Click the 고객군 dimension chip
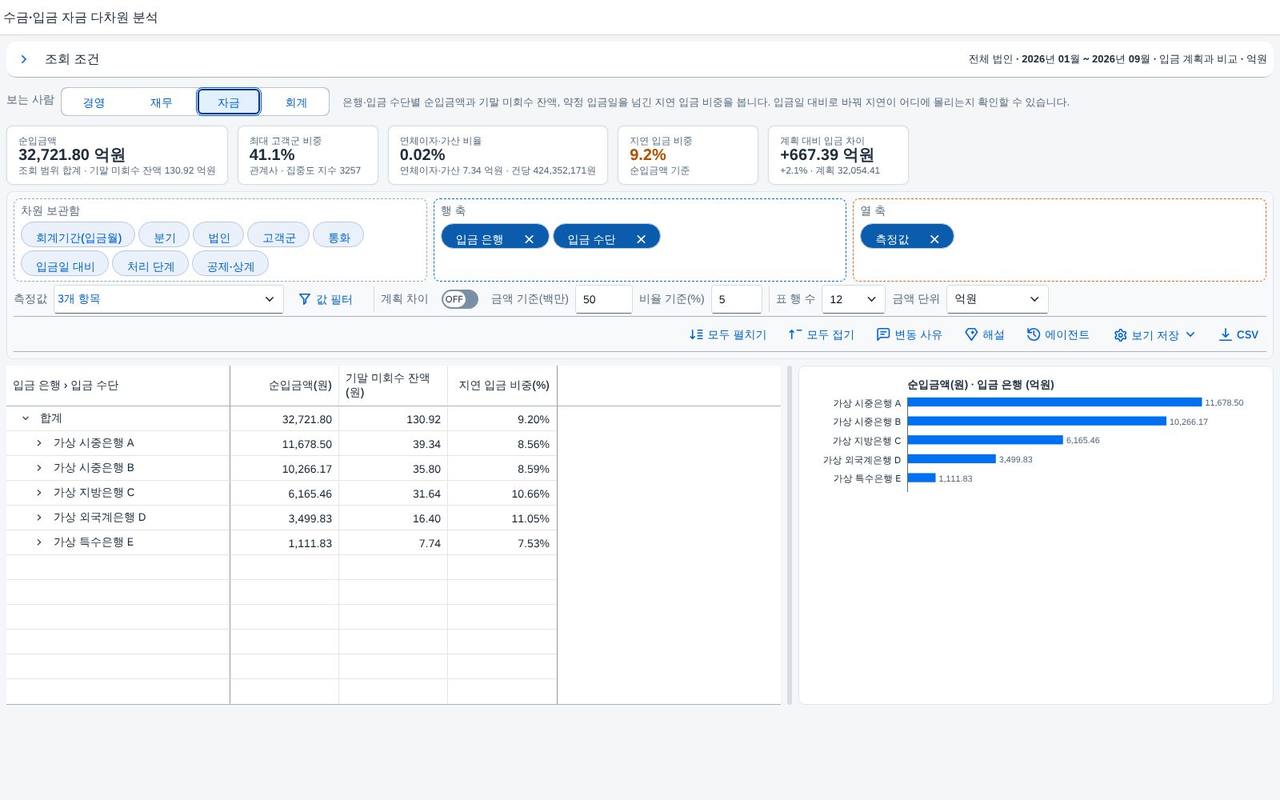The image size is (1280, 800). pyautogui.click(x=278, y=238)
